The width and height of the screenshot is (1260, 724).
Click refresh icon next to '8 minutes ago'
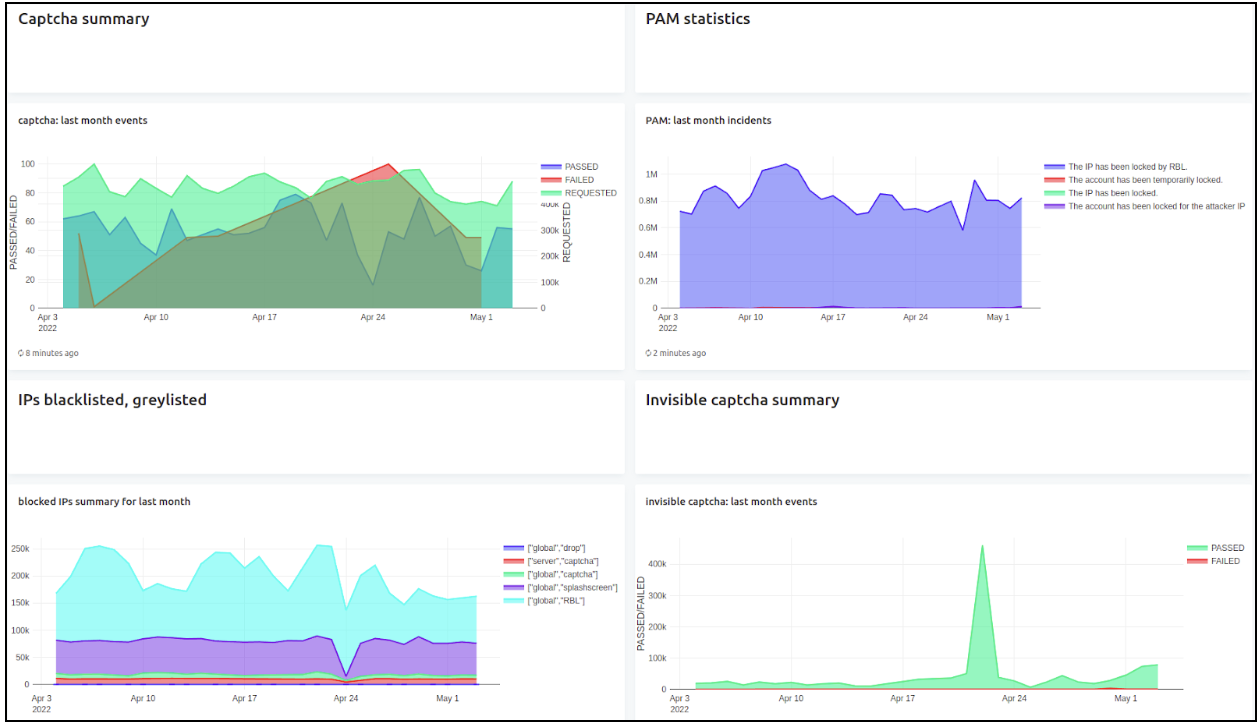[x=22, y=353]
